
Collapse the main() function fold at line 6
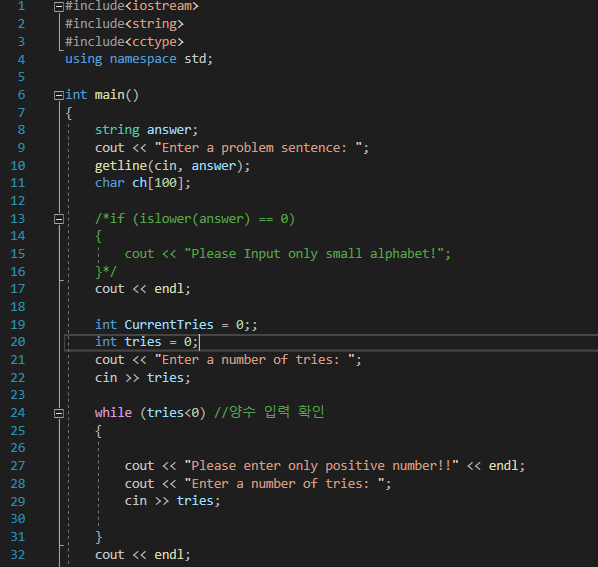59,95
